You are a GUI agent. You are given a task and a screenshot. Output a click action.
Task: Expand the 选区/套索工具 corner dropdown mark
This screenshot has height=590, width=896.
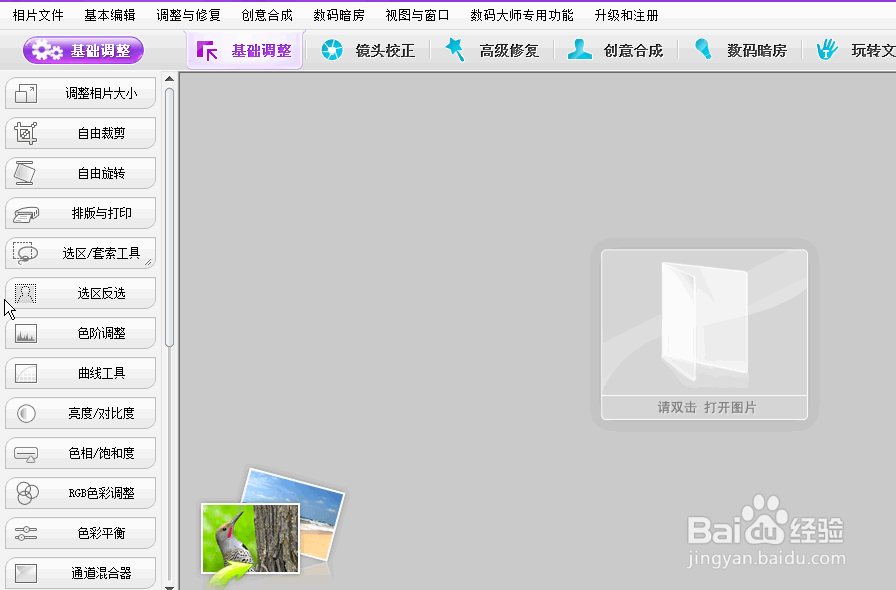[148, 262]
